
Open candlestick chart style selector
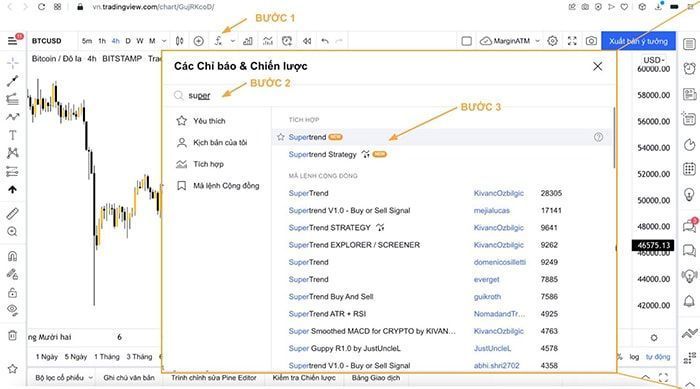tap(179, 41)
